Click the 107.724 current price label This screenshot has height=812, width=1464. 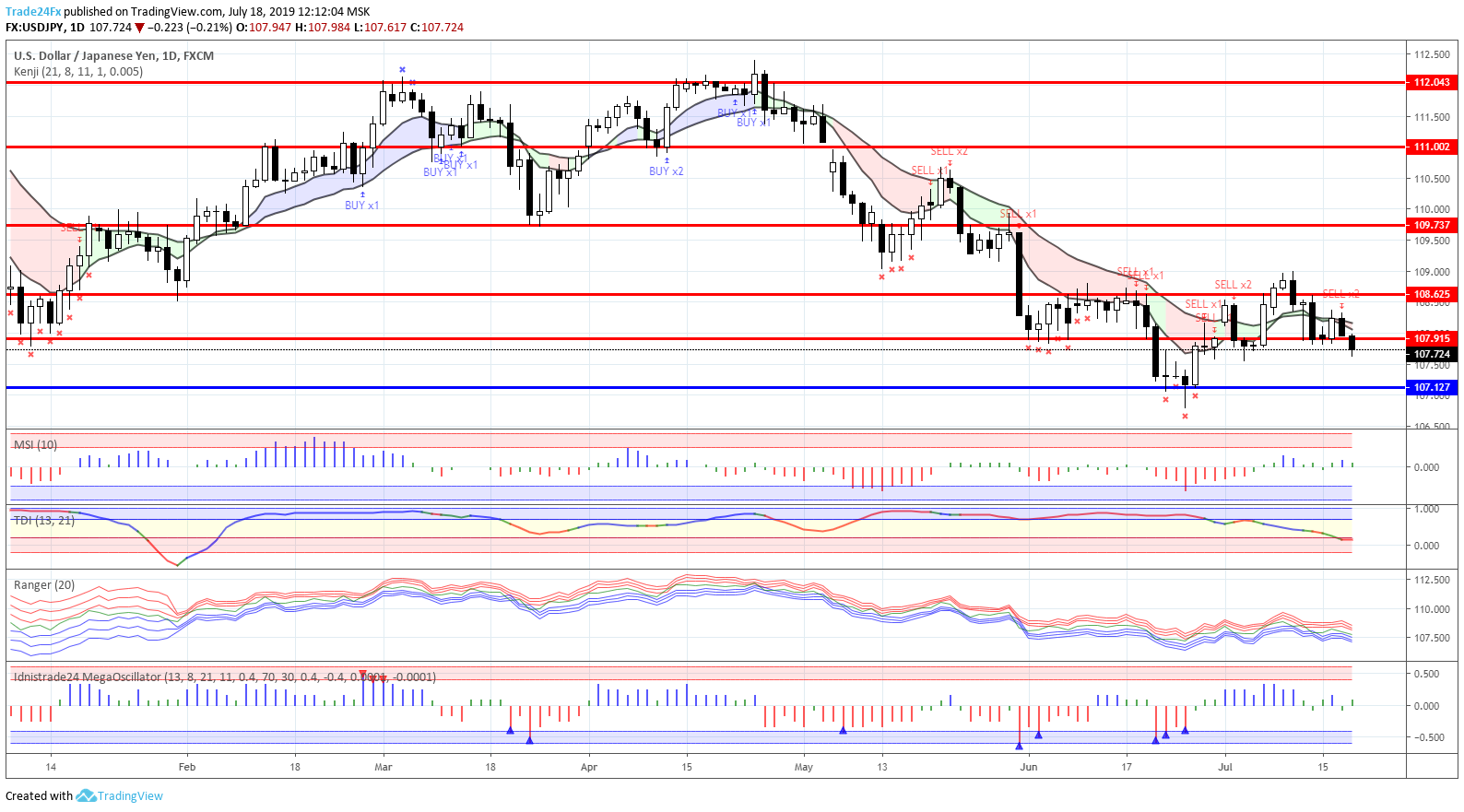(1431, 354)
